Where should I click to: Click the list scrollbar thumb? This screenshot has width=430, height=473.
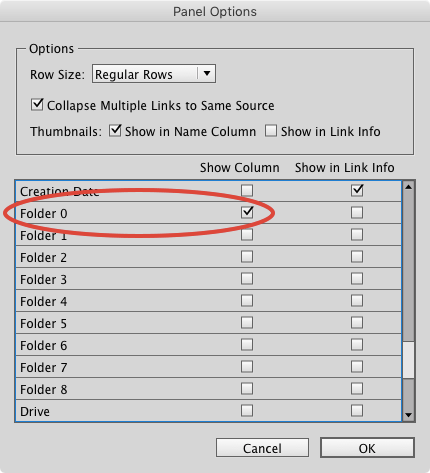[408, 360]
